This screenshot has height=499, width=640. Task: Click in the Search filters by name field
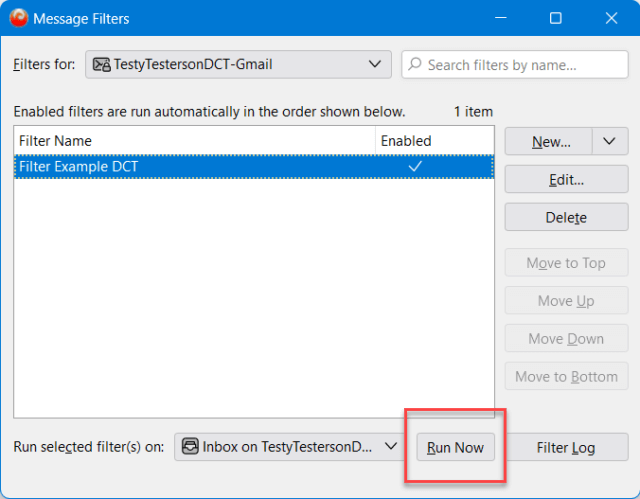(515, 64)
